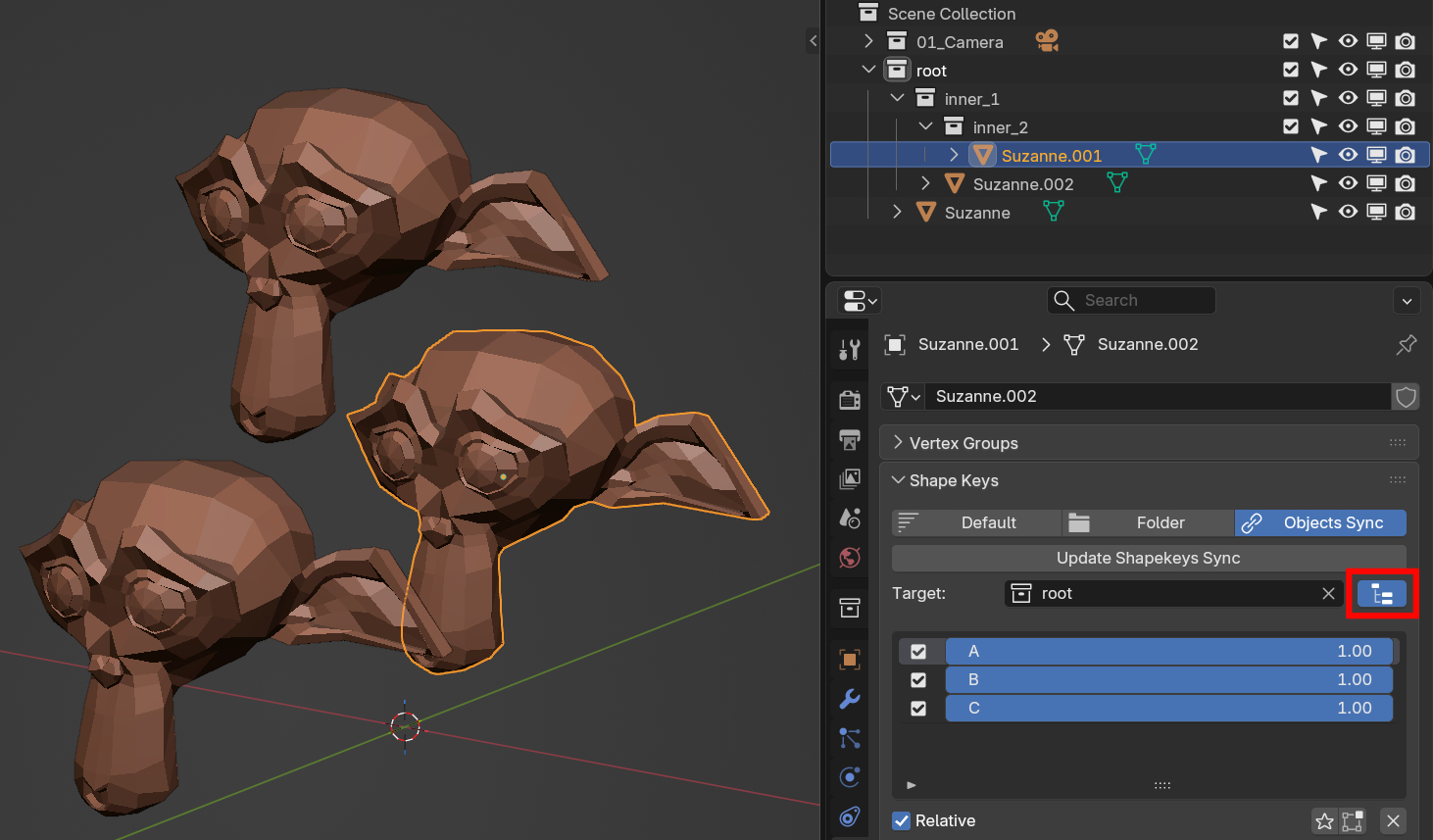Toggle the pin icon in properties header
This screenshot has width=1433, height=840.
click(x=1406, y=345)
